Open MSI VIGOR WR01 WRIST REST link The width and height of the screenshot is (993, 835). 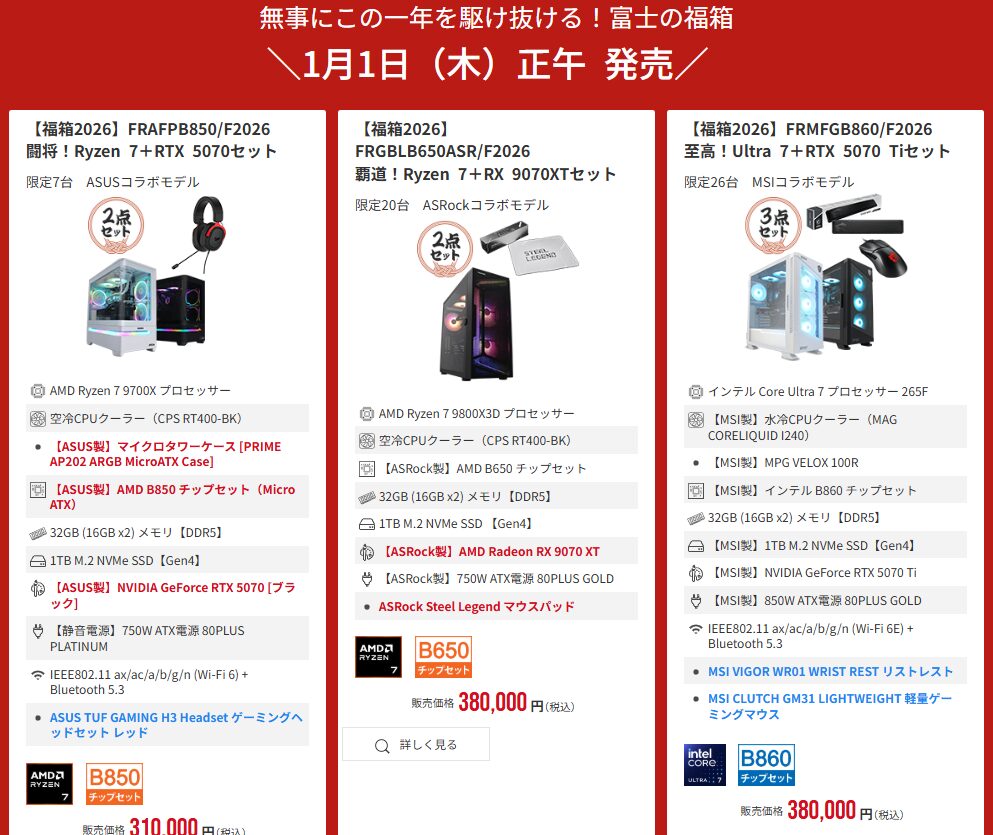click(x=830, y=671)
